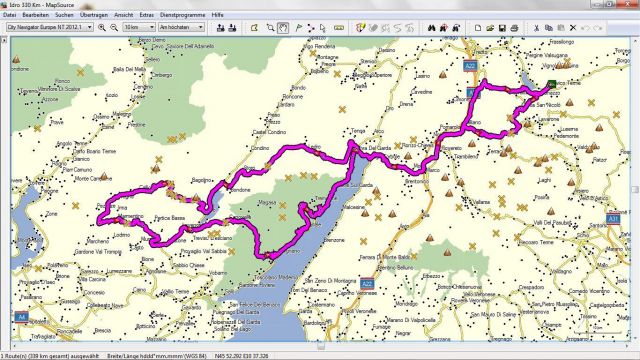Image resolution: width=640 pixels, height=360 pixels.
Task: Click the zoom in magnifier icon
Action: pos(102,28)
